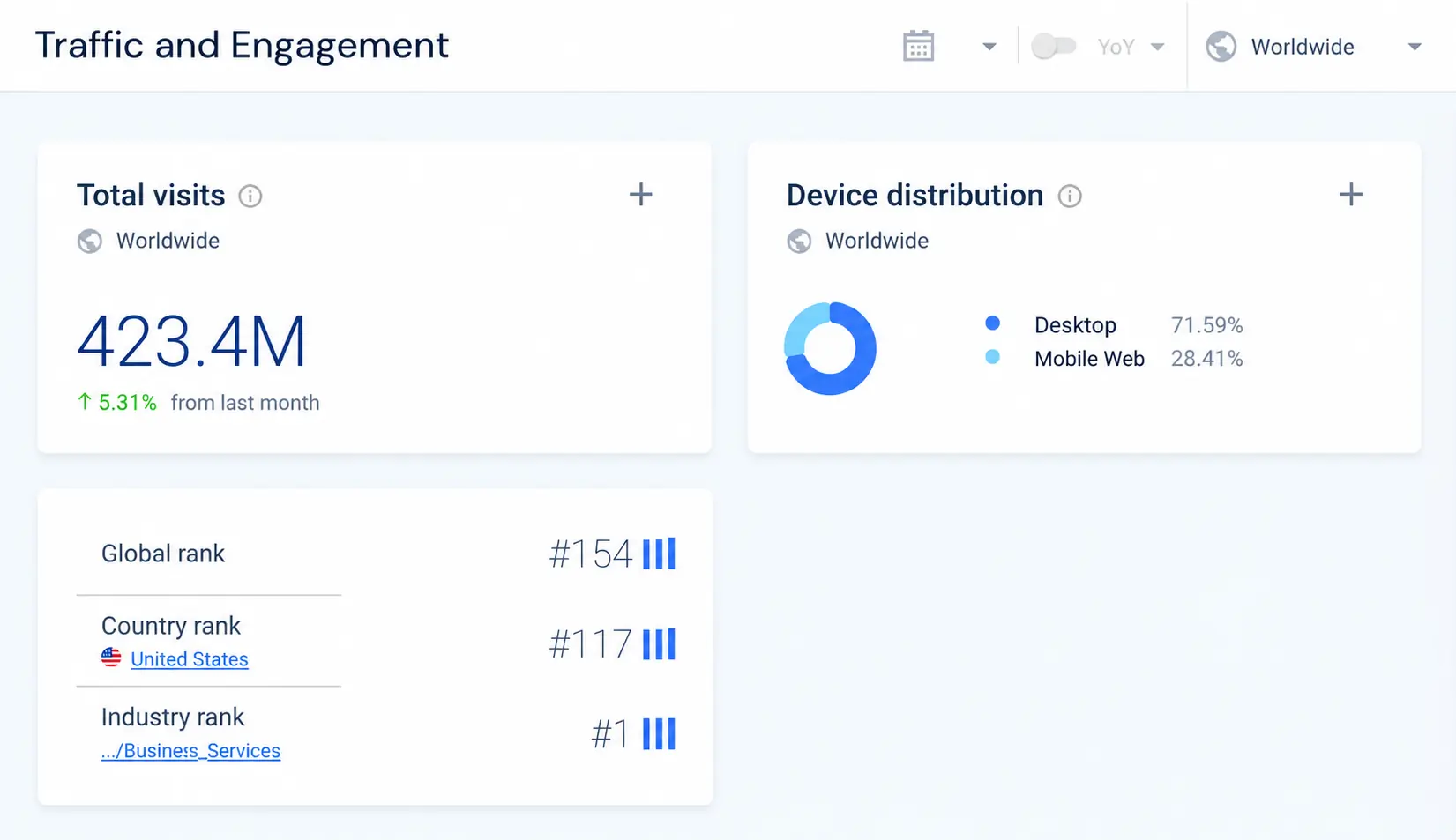The height and width of the screenshot is (840, 1456).
Task: Click Device distribution info icon
Action: click(x=1070, y=196)
